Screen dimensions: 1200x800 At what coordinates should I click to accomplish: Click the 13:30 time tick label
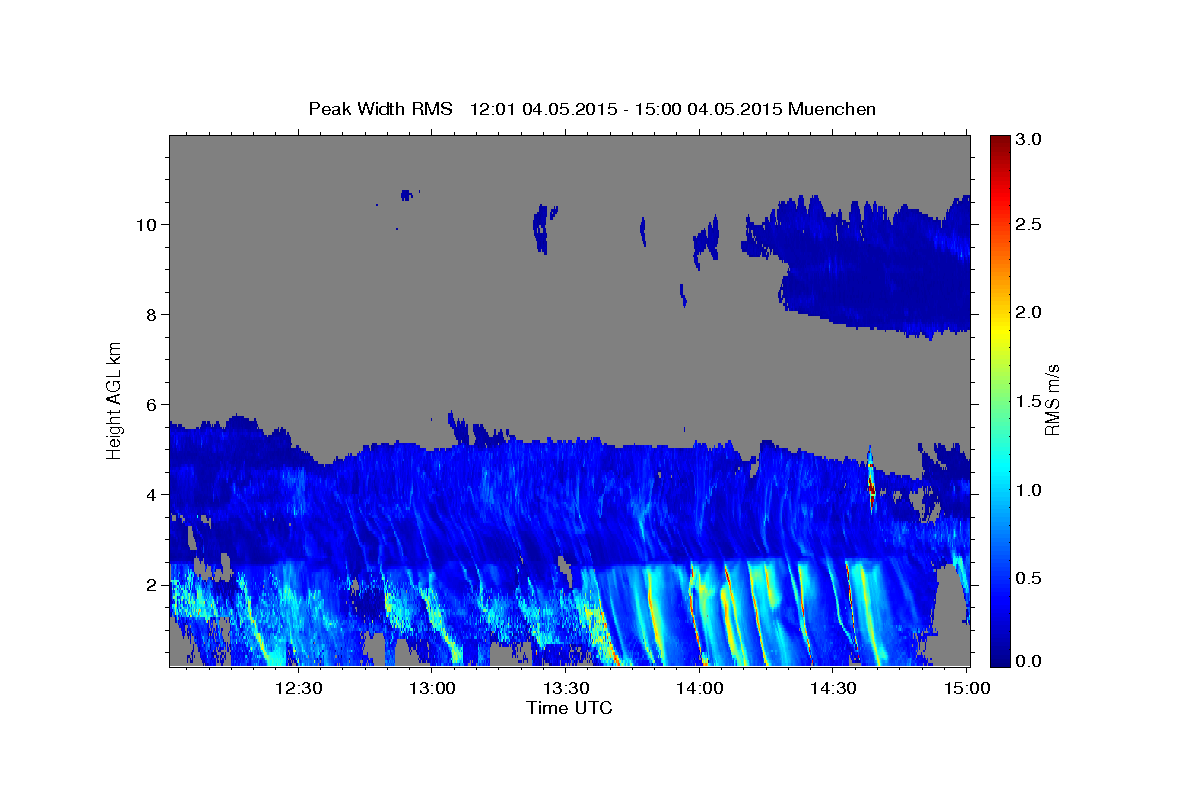point(566,688)
